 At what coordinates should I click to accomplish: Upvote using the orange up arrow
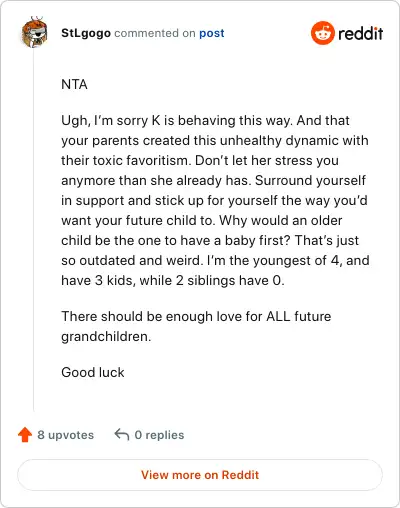point(25,435)
